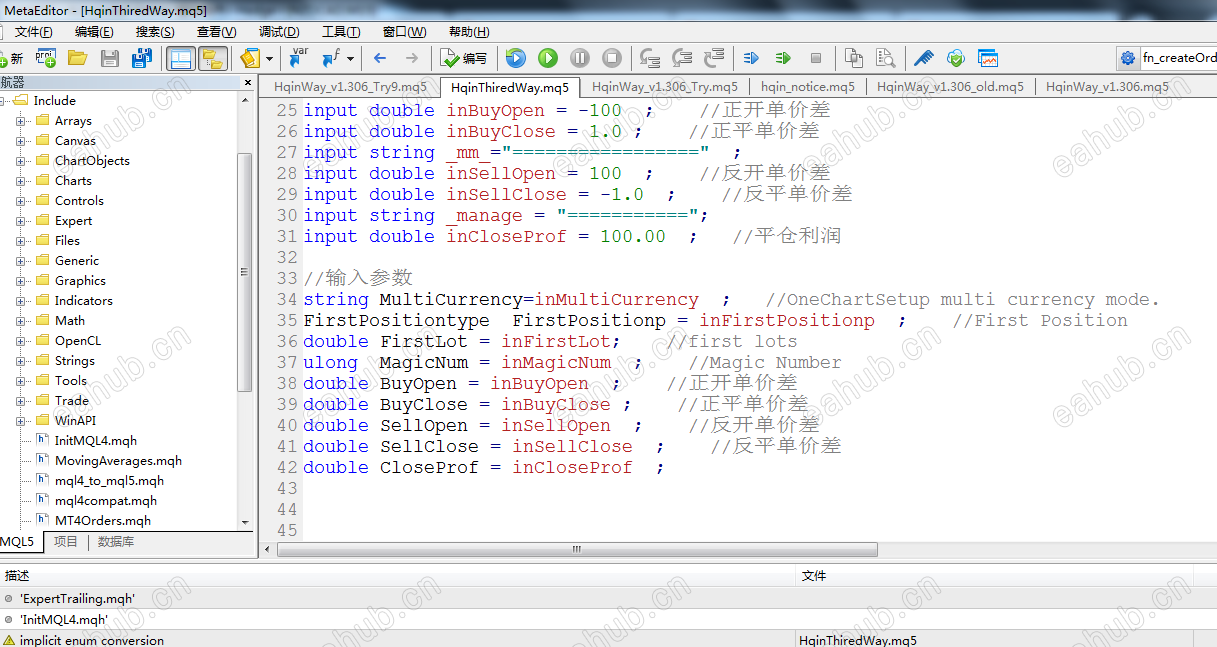This screenshot has height=647, width=1217.
Task: Open the 文件(F) menu
Action: (34, 32)
